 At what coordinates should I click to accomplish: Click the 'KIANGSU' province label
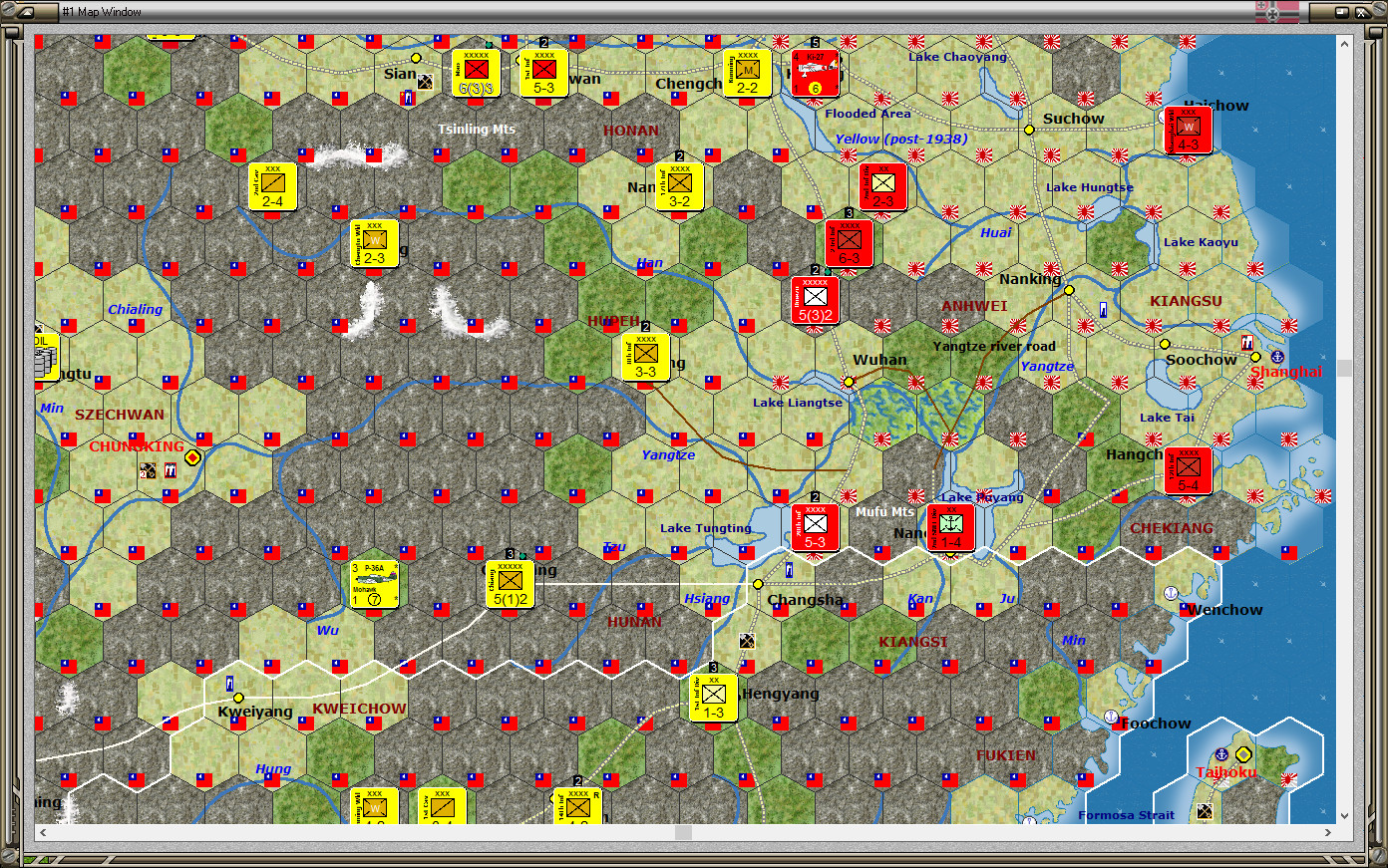coord(1186,301)
